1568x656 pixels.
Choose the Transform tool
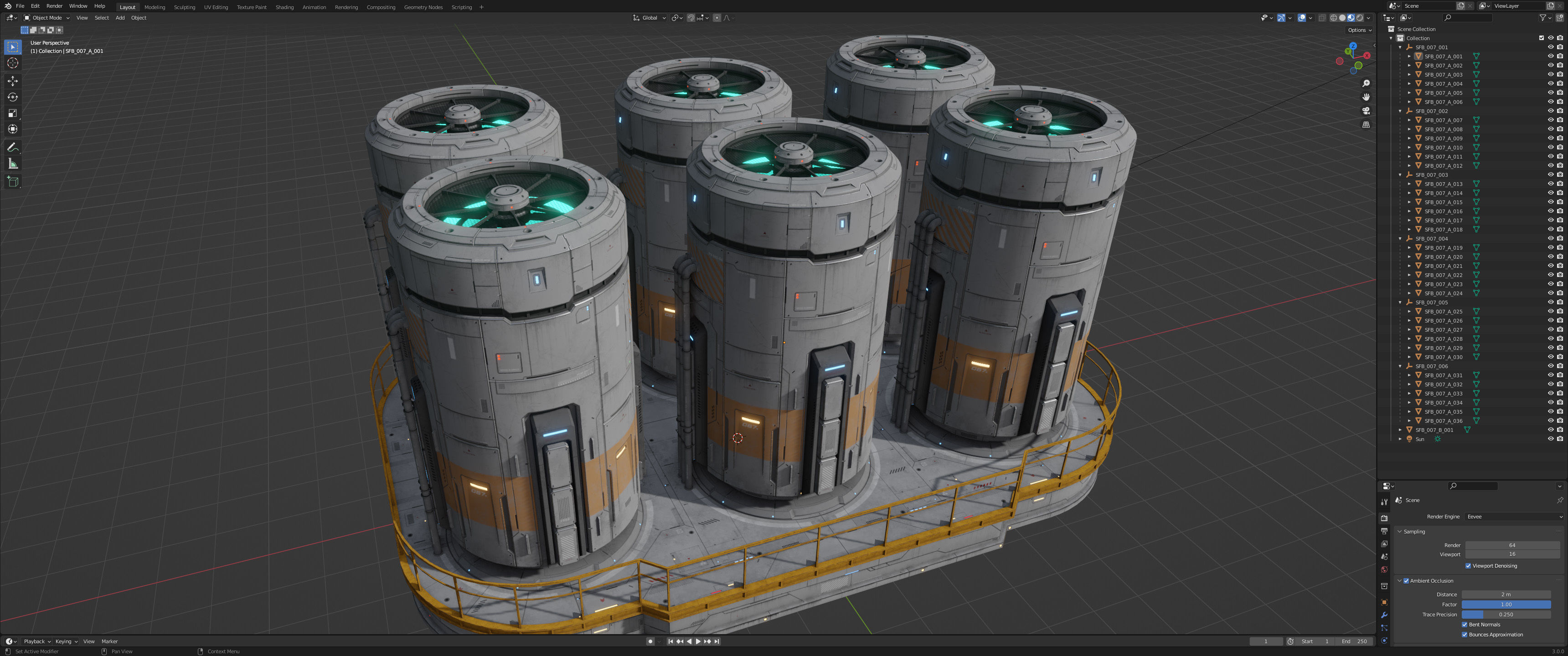13,129
